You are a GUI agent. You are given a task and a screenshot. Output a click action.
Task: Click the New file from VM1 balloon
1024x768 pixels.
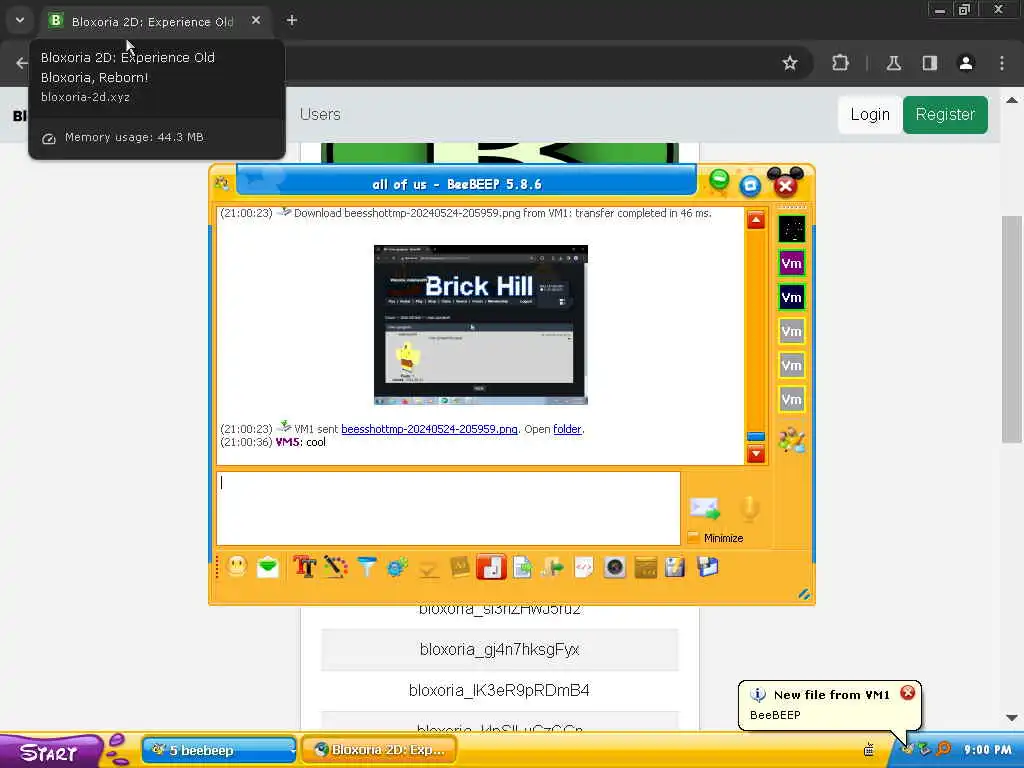tap(829, 705)
